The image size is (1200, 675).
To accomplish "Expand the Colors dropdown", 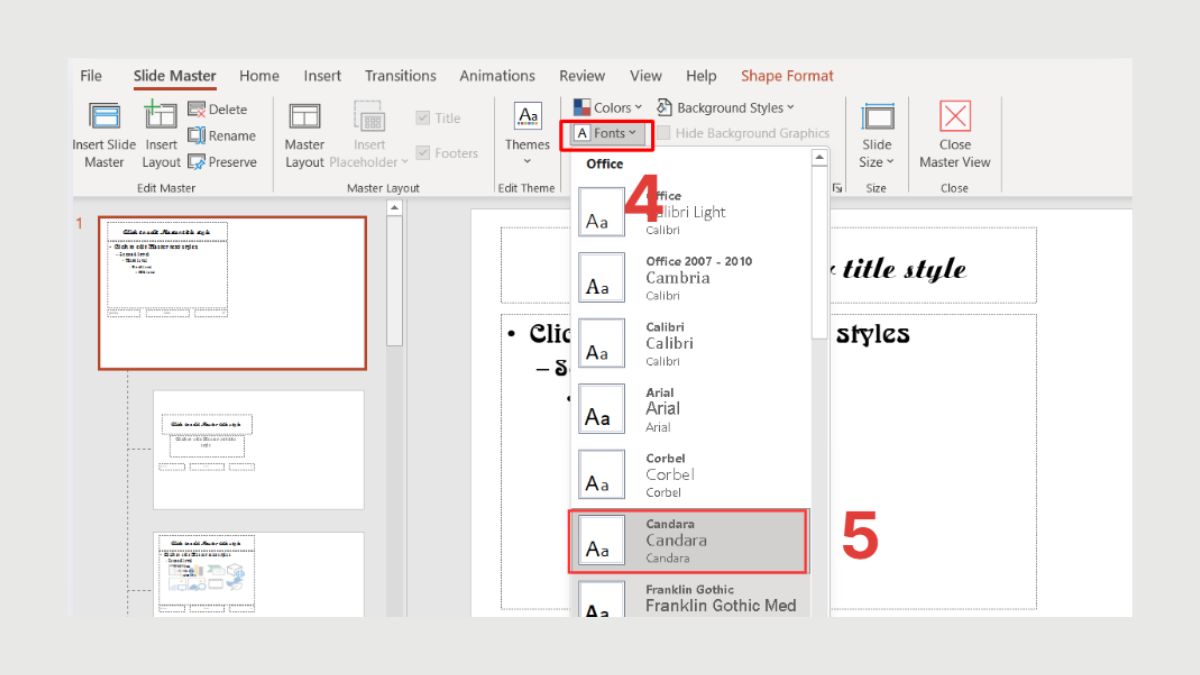I will pyautogui.click(x=607, y=108).
